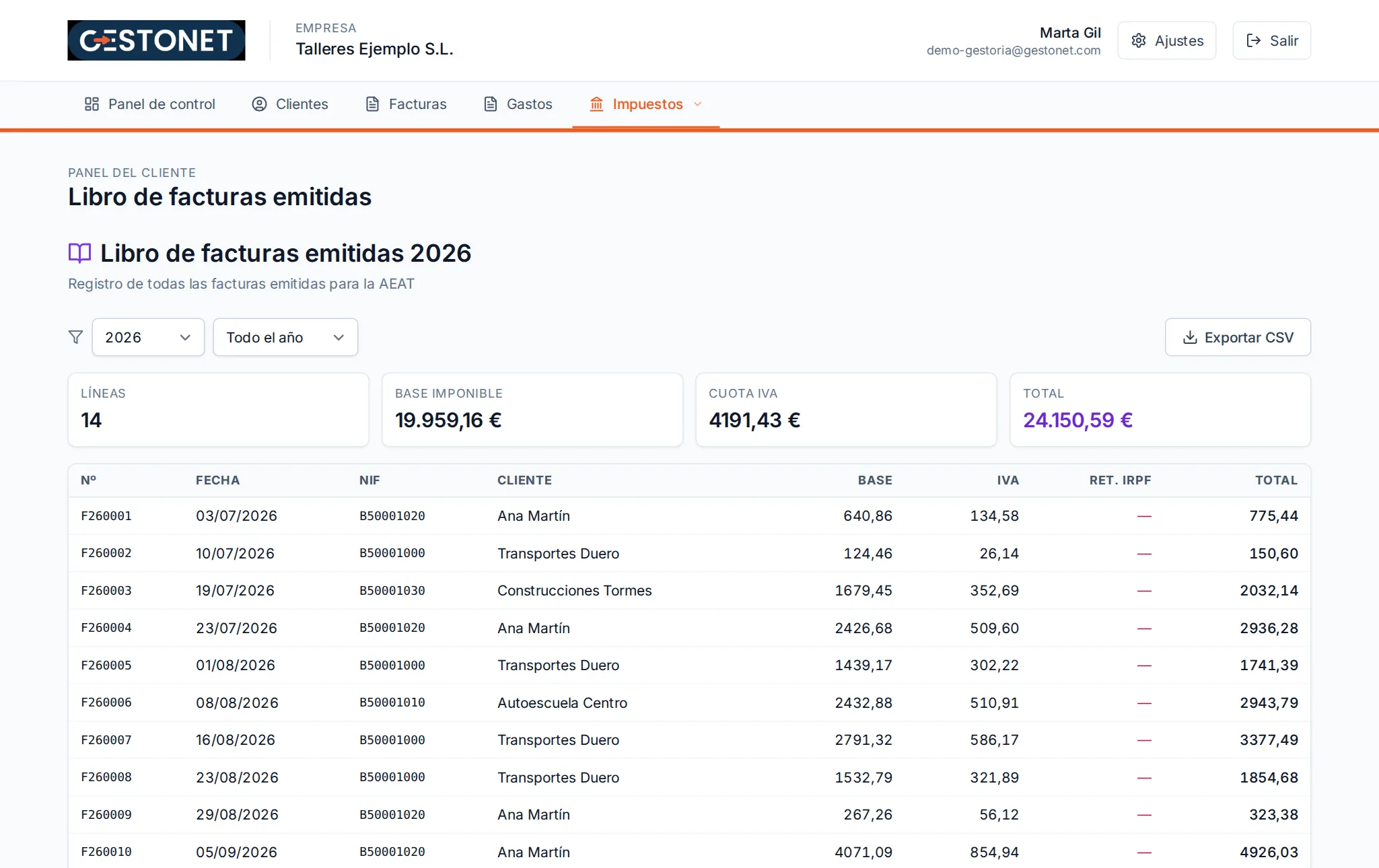This screenshot has width=1379, height=868.
Task: Click client Construcciones Tormes
Action: (x=575, y=591)
